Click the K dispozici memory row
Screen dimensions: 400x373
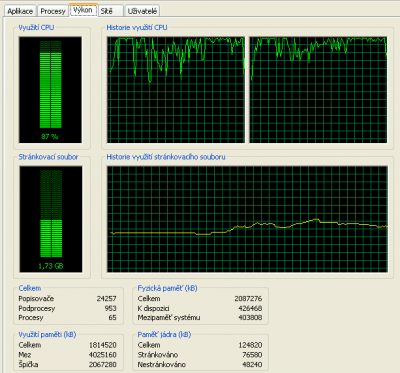point(200,308)
